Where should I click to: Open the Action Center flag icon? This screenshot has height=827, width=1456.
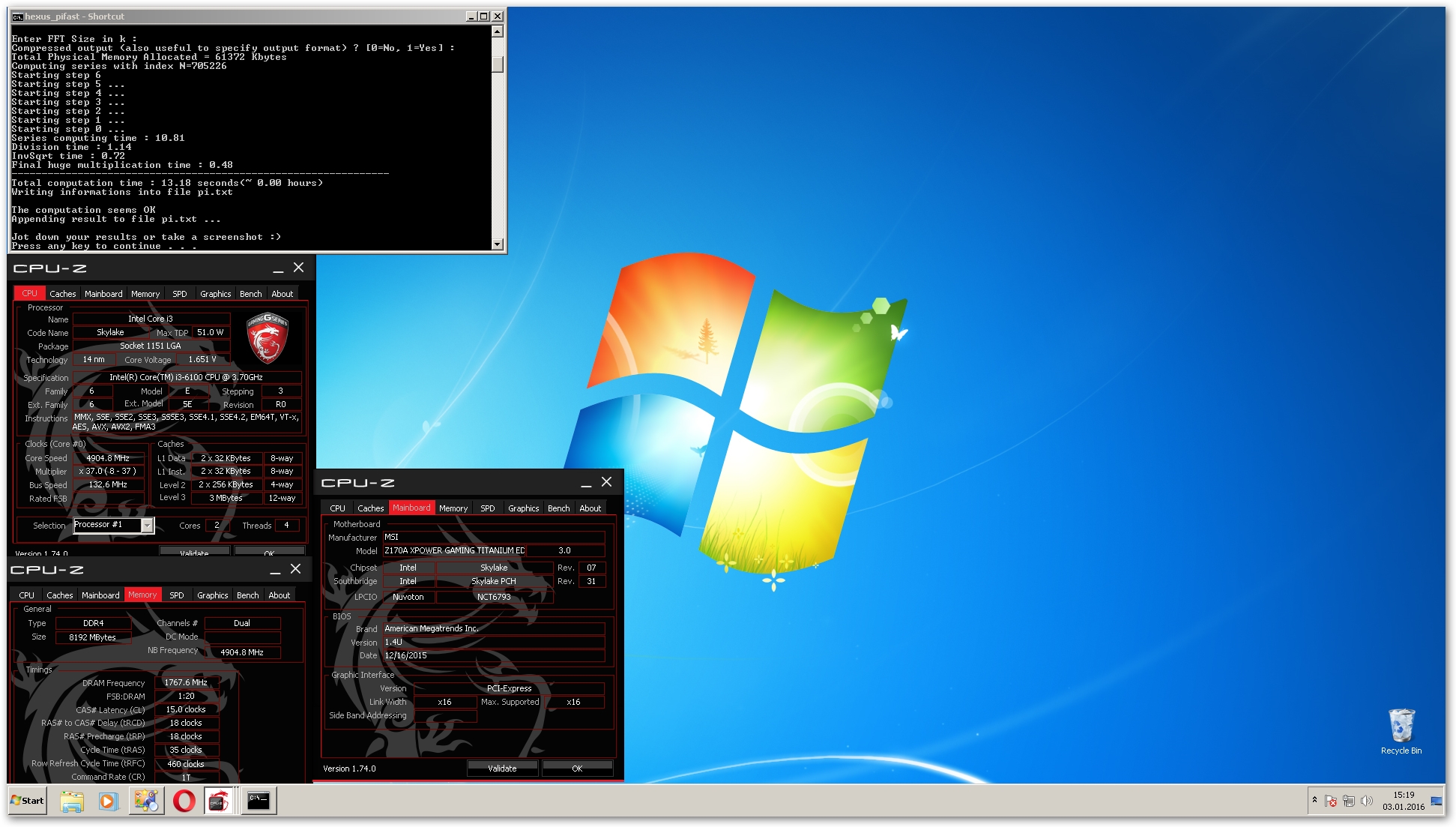click(x=1331, y=801)
